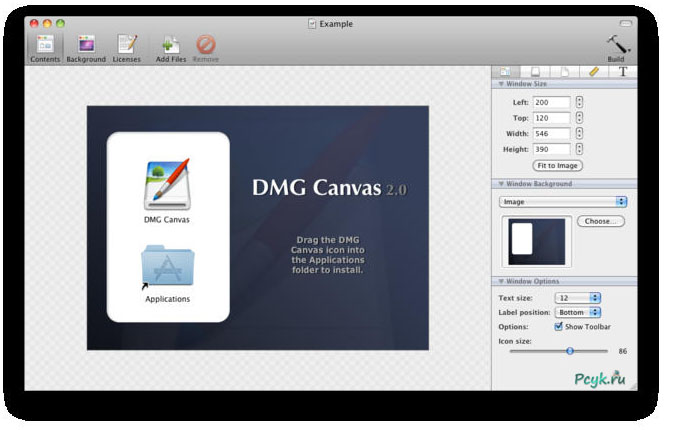
Task: Select the DMG Canvas app icon on canvas
Action: pos(167,183)
